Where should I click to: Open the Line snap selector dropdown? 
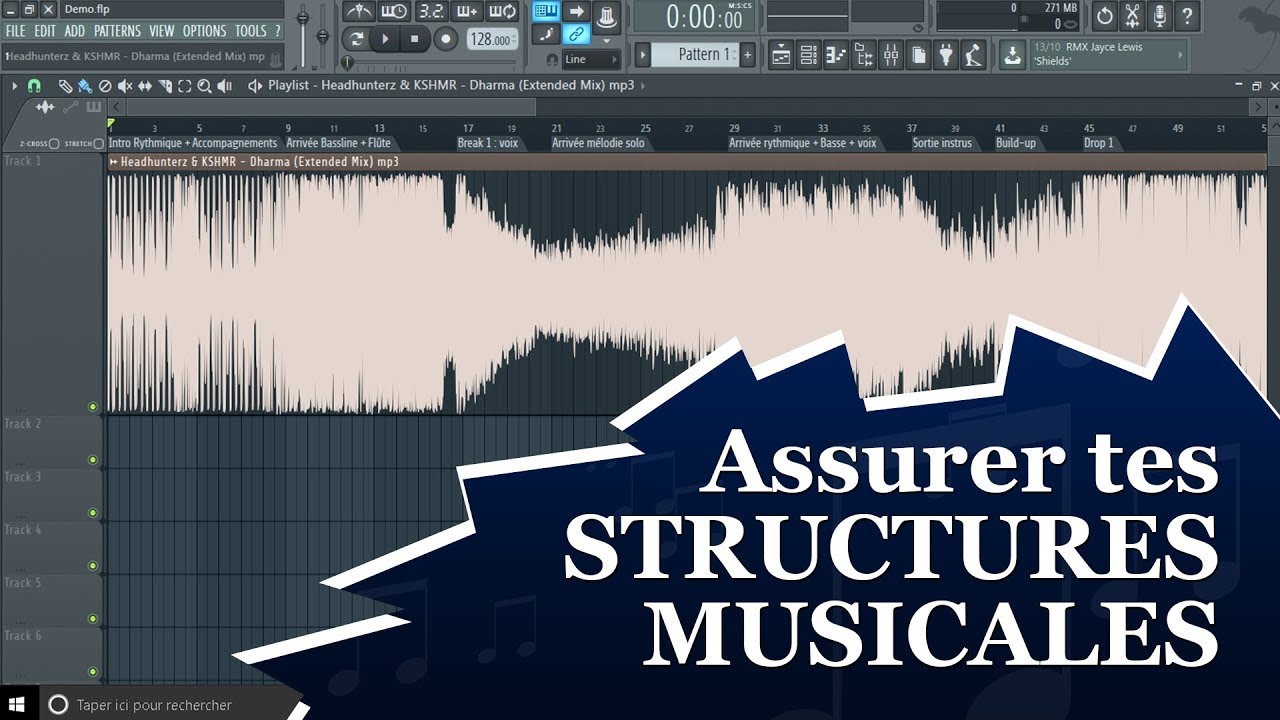590,59
